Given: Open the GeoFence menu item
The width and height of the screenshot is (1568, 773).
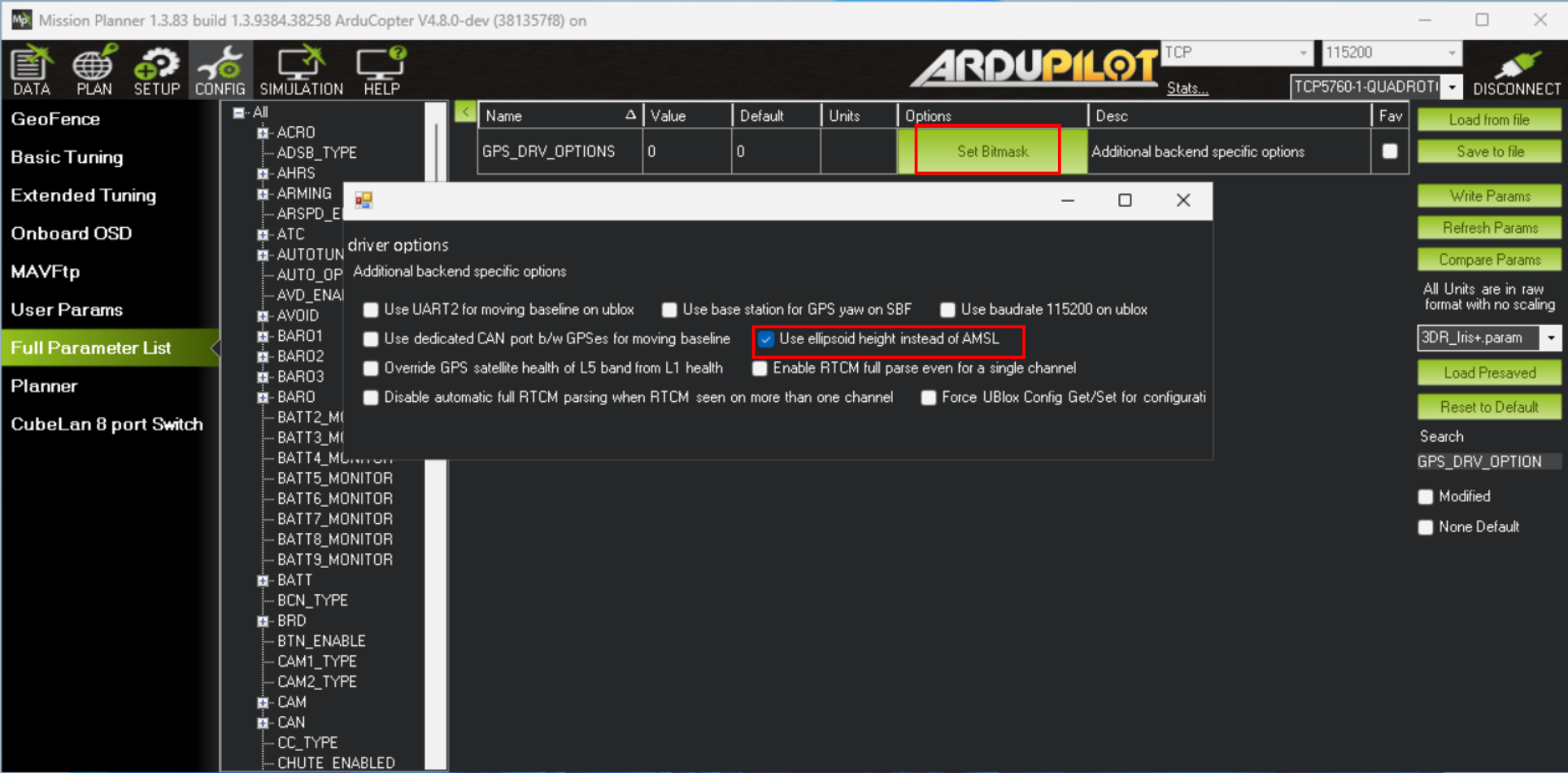Looking at the screenshot, I should pos(55,119).
